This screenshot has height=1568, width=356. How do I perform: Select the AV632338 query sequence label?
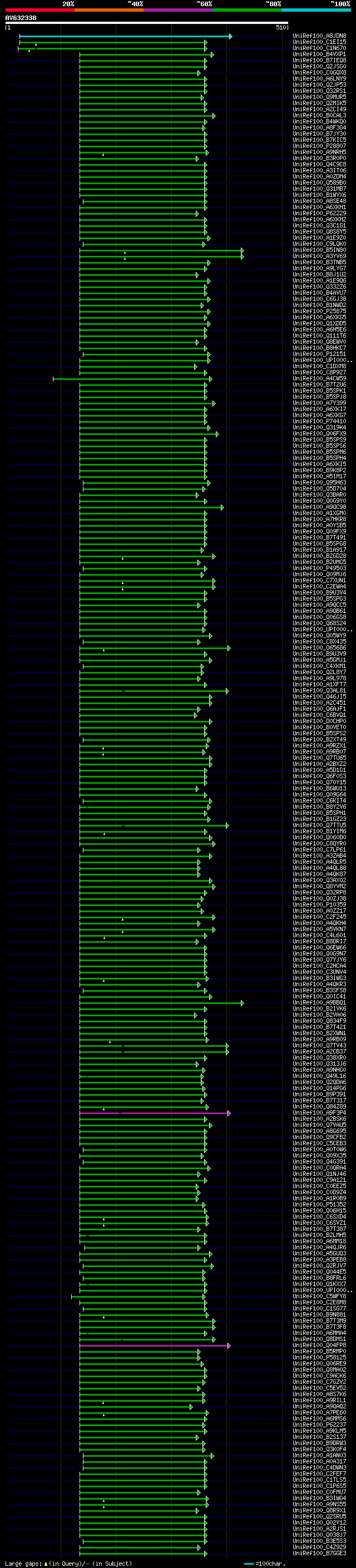coord(21,18)
